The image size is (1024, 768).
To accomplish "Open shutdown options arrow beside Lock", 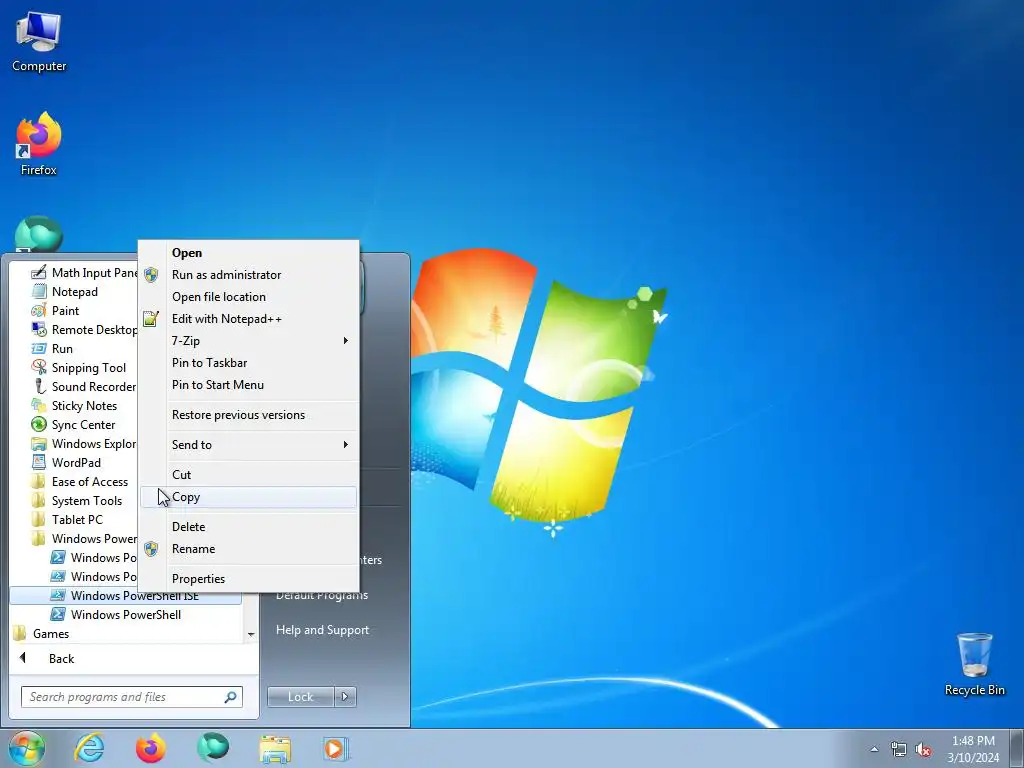I will click(x=345, y=697).
